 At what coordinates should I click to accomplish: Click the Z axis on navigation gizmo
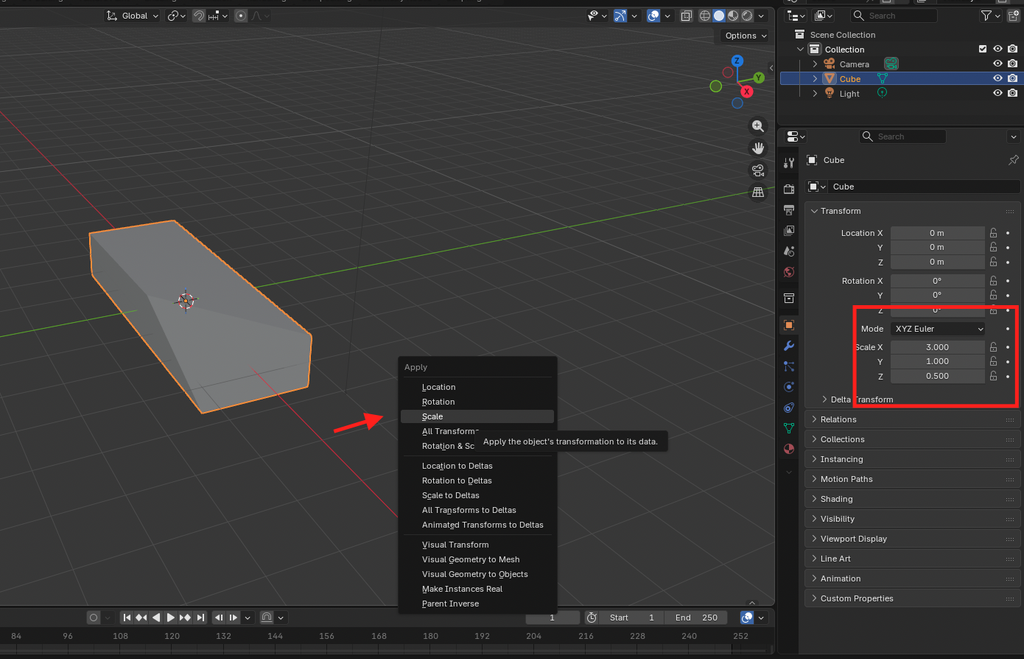[x=737, y=61]
